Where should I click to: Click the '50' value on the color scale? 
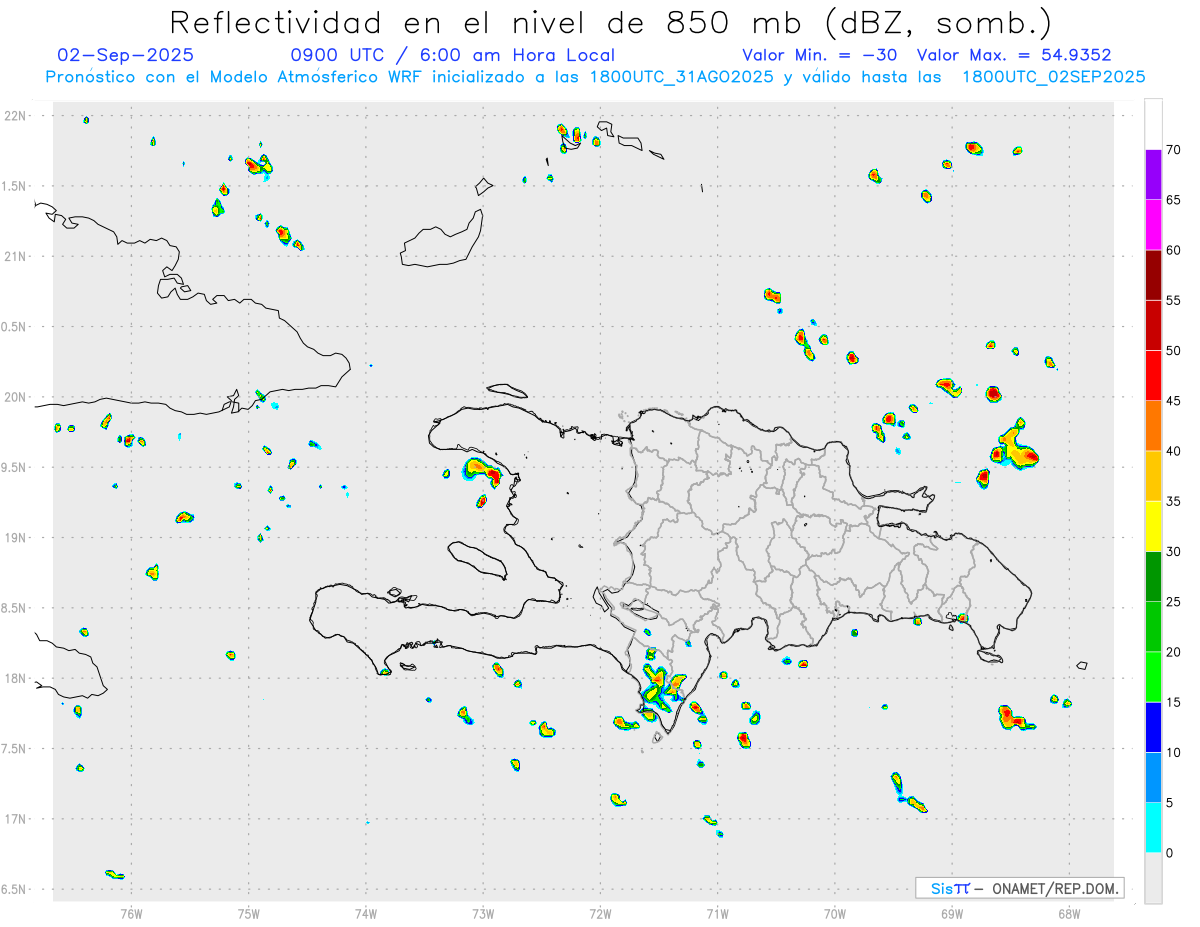1173,351
